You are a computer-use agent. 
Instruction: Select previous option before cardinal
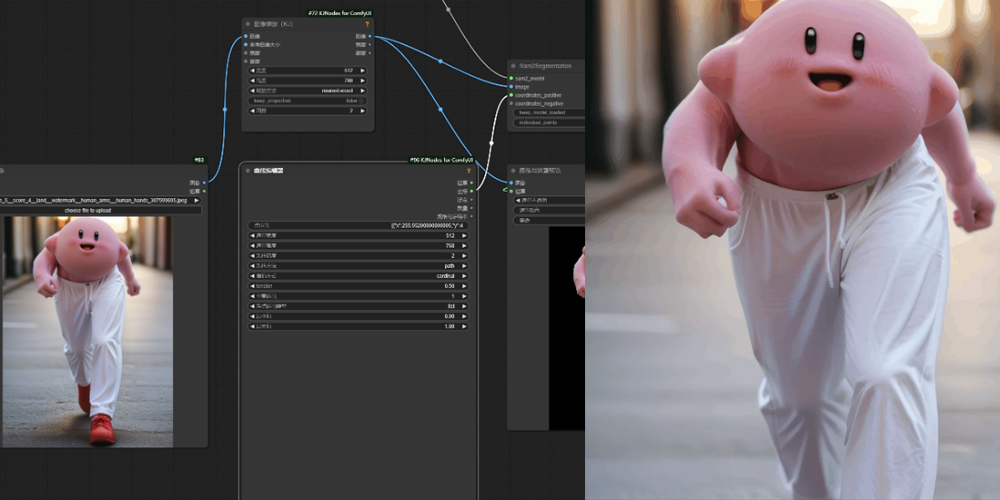(251, 276)
